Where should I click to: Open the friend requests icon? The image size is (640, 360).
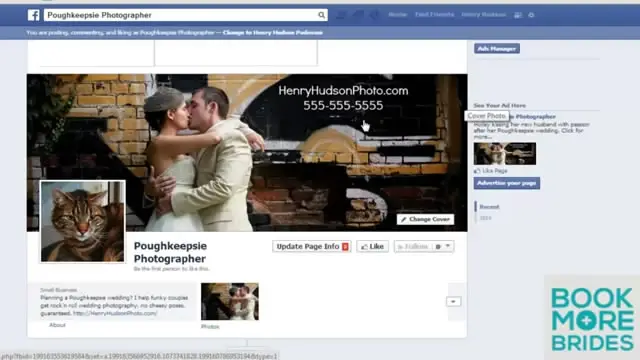[341, 15]
